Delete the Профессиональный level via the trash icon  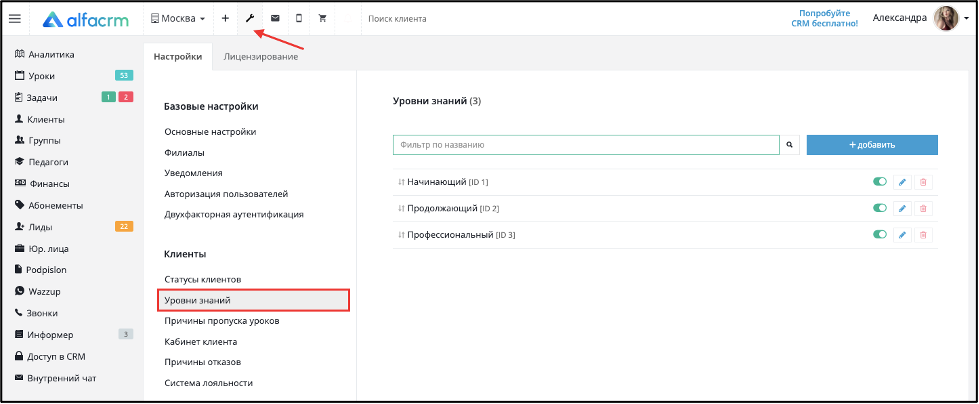tap(923, 235)
